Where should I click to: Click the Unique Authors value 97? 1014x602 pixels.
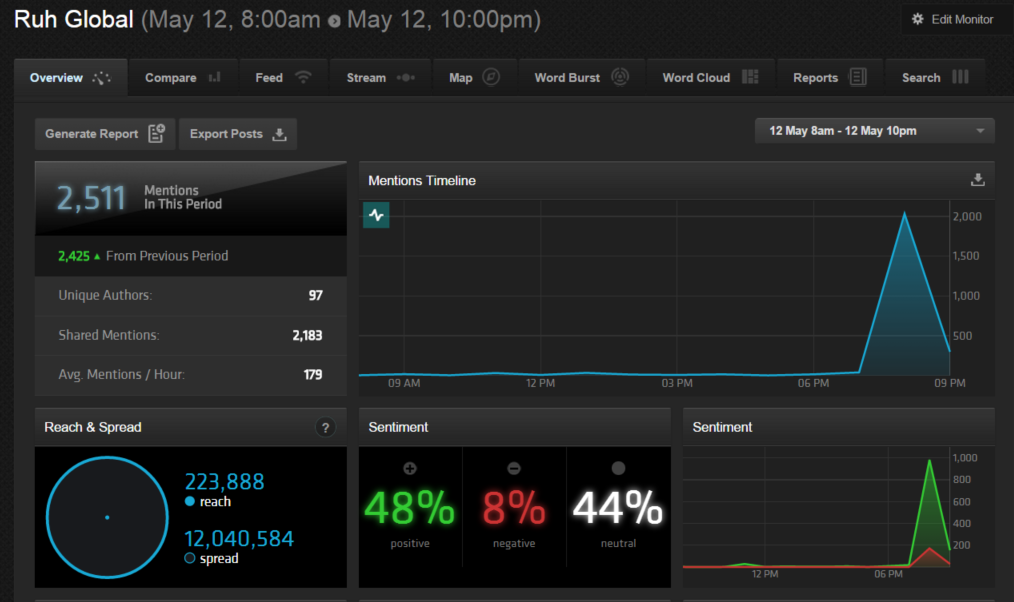coord(315,296)
